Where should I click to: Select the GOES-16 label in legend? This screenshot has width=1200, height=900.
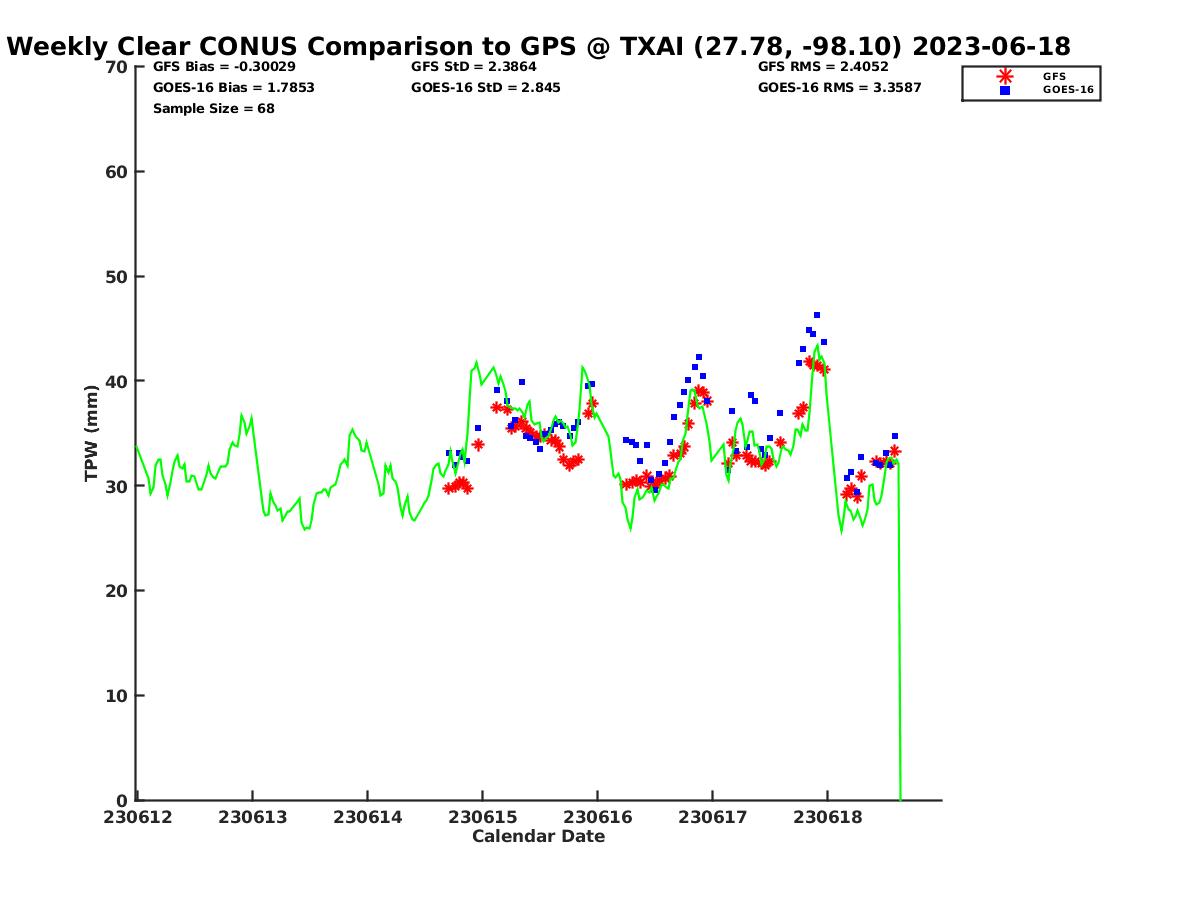(1067, 90)
